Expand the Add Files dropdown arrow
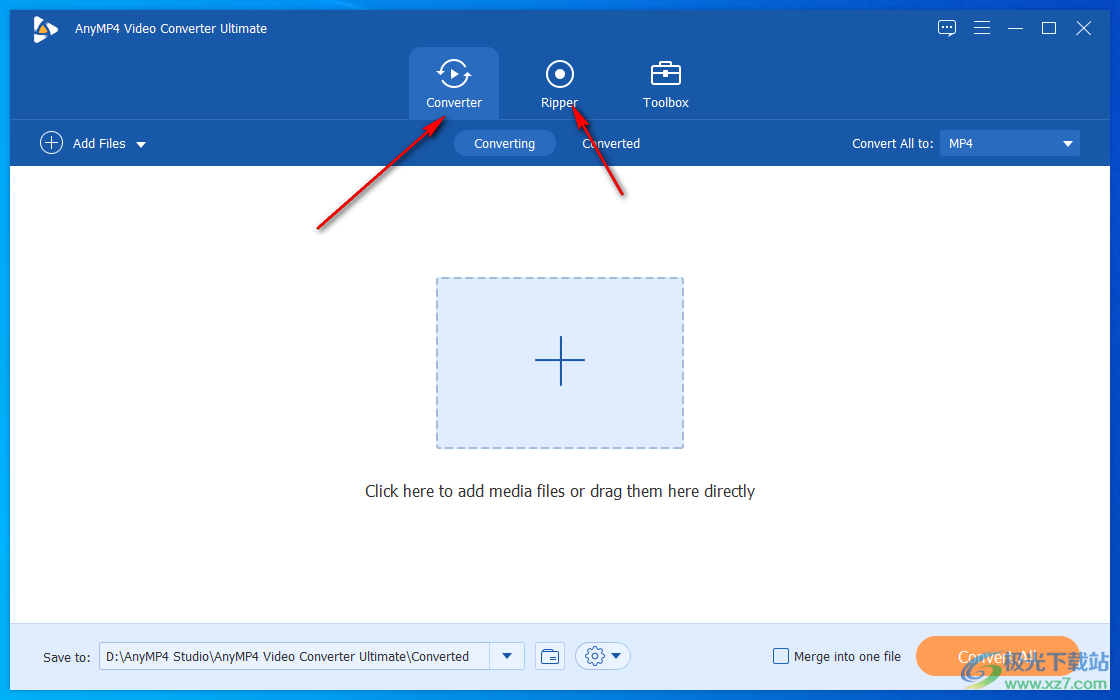 (141, 144)
